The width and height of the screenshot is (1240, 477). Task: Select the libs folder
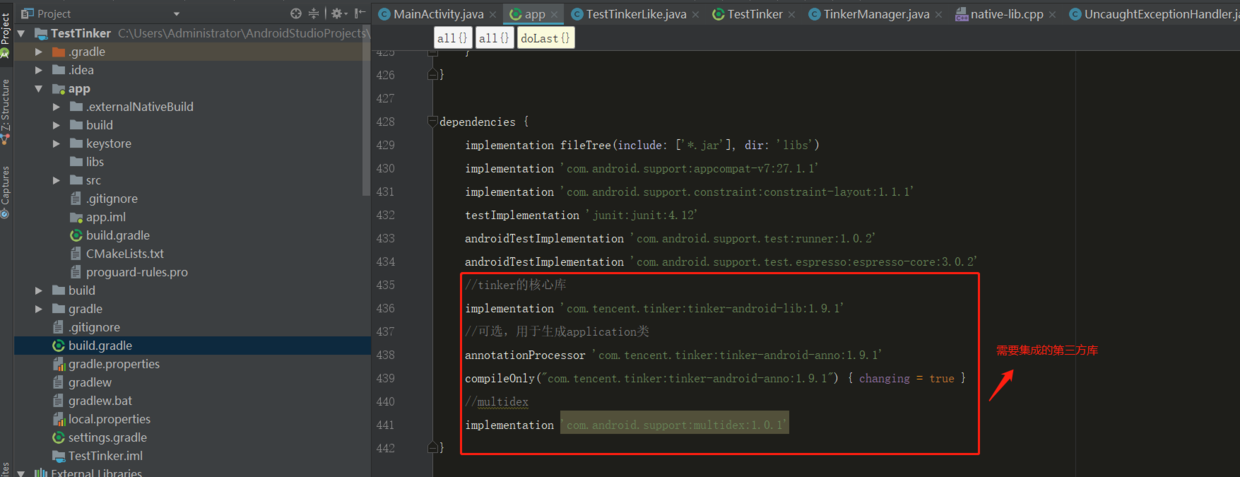[95, 162]
